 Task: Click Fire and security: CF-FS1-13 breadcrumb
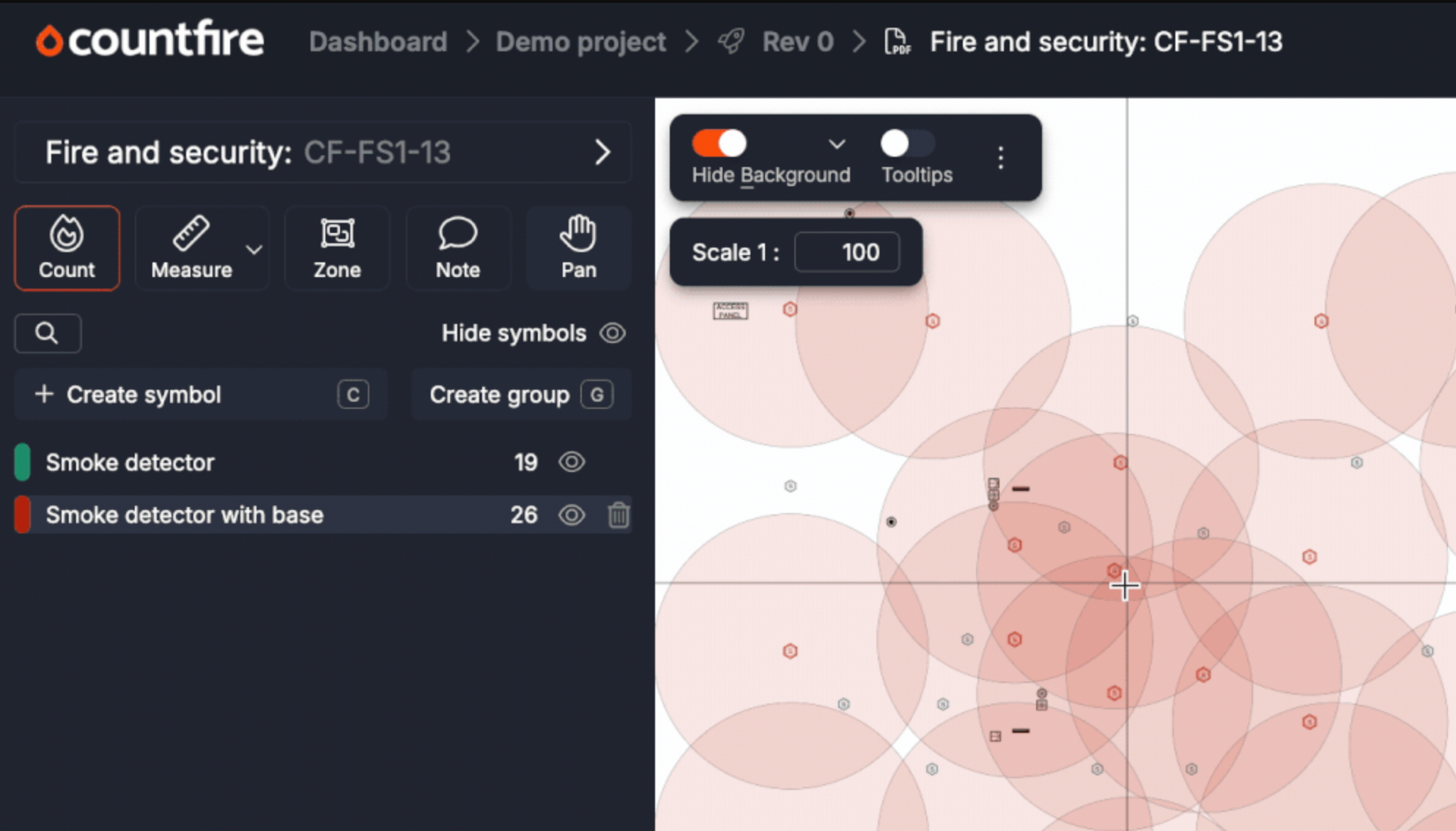[1106, 42]
